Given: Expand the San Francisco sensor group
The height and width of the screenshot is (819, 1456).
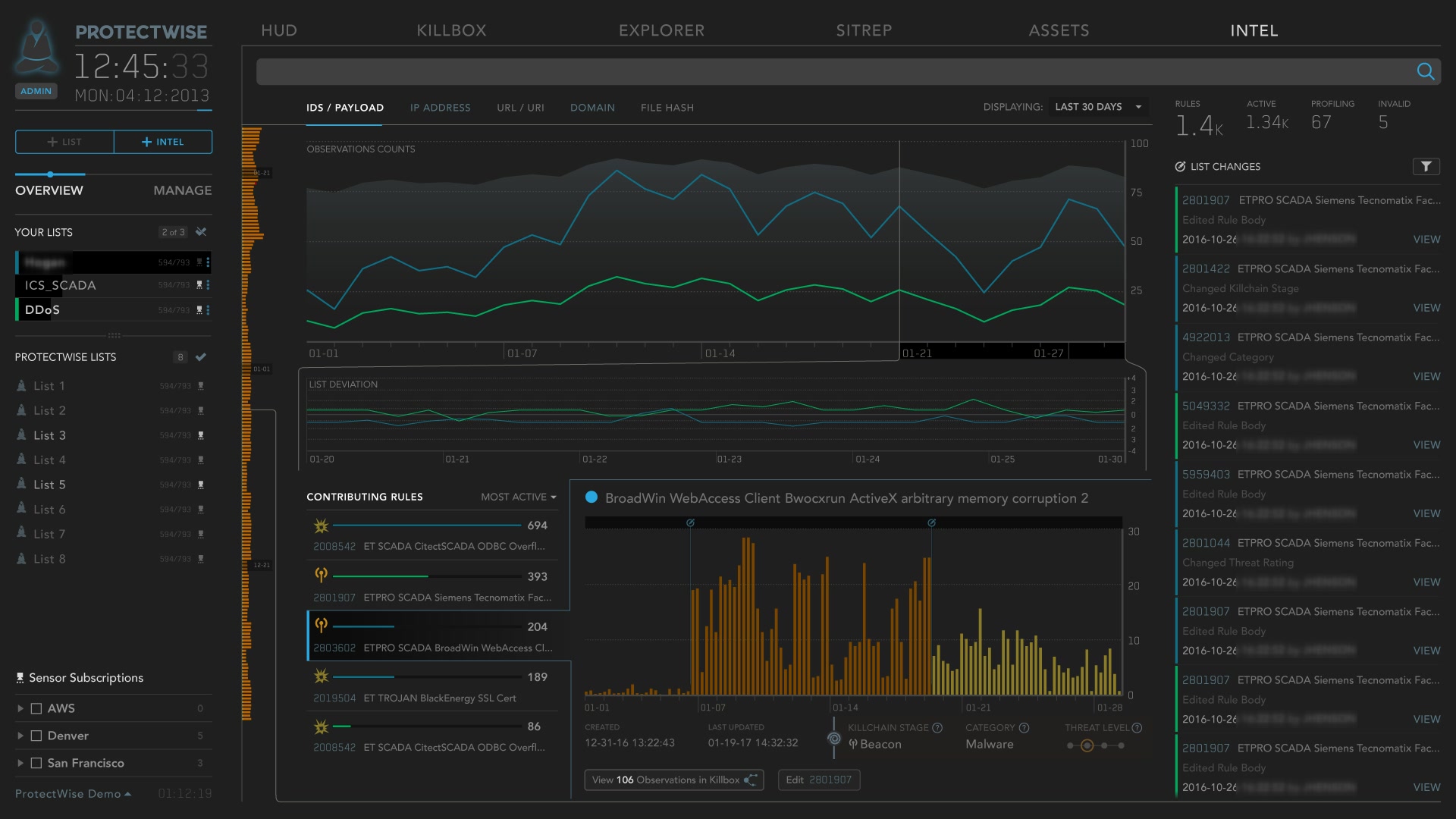Looking at the screenshot, I should [20, 763].
